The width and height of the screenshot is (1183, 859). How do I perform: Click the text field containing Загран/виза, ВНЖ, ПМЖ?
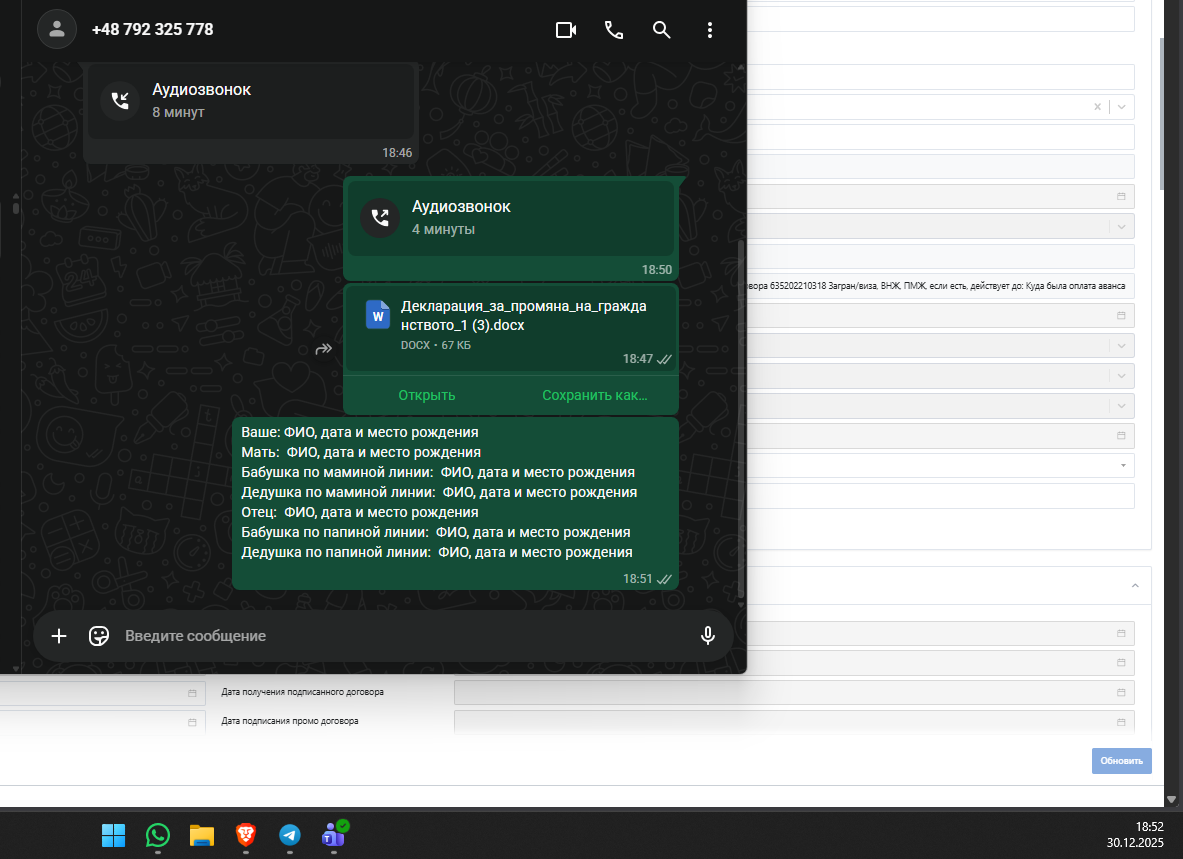(x=940, y=286)
